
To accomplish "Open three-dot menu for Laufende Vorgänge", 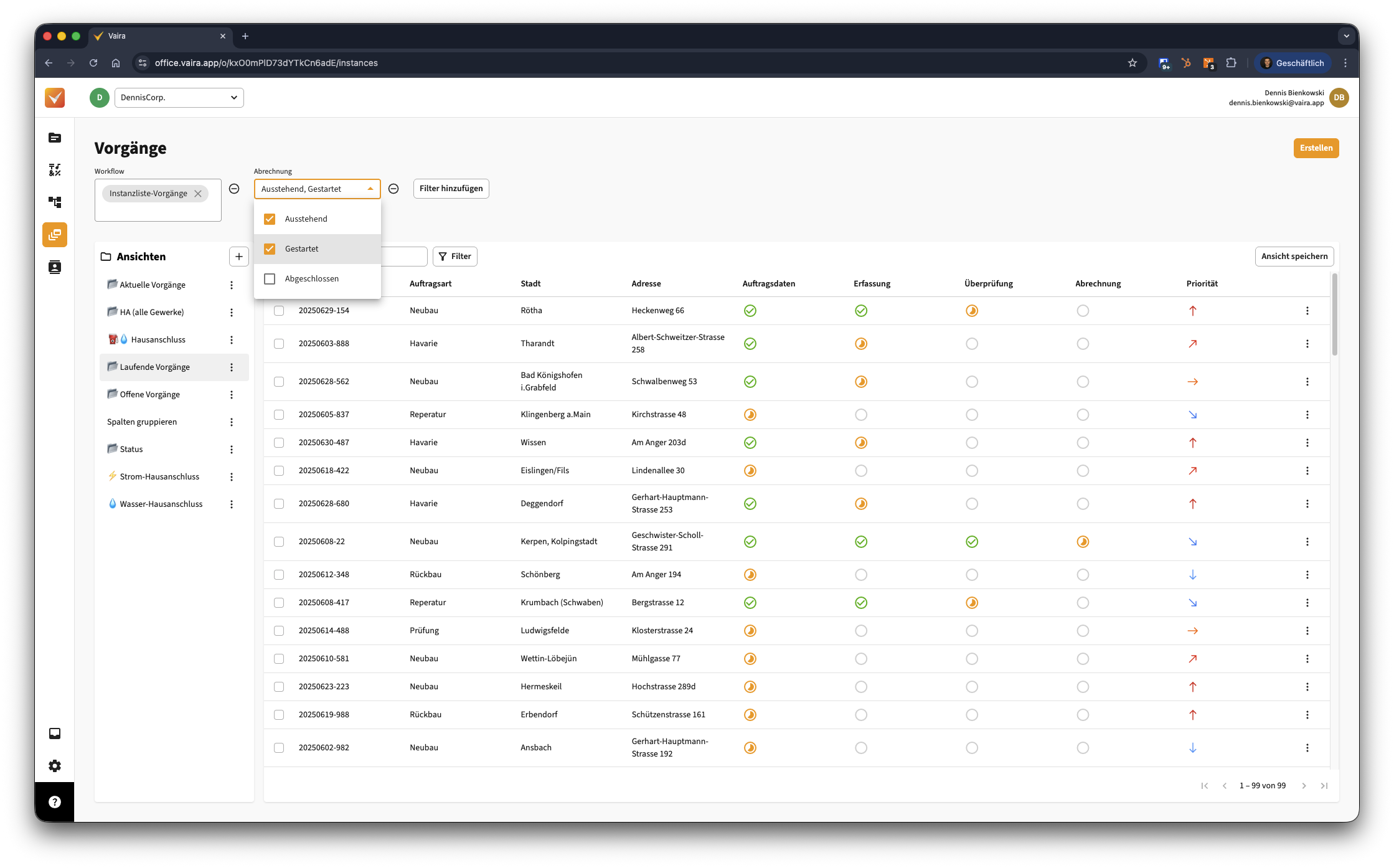I will [232, 367].
